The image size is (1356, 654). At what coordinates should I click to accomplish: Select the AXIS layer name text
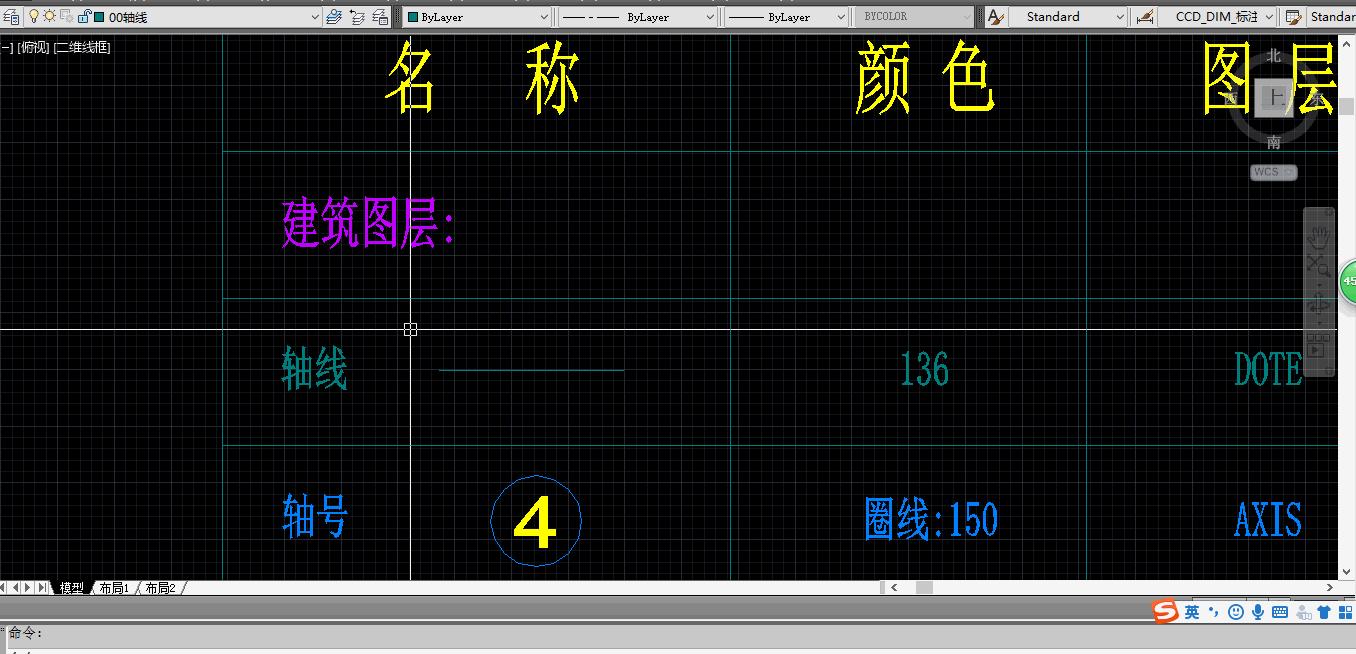(1268, 520)
